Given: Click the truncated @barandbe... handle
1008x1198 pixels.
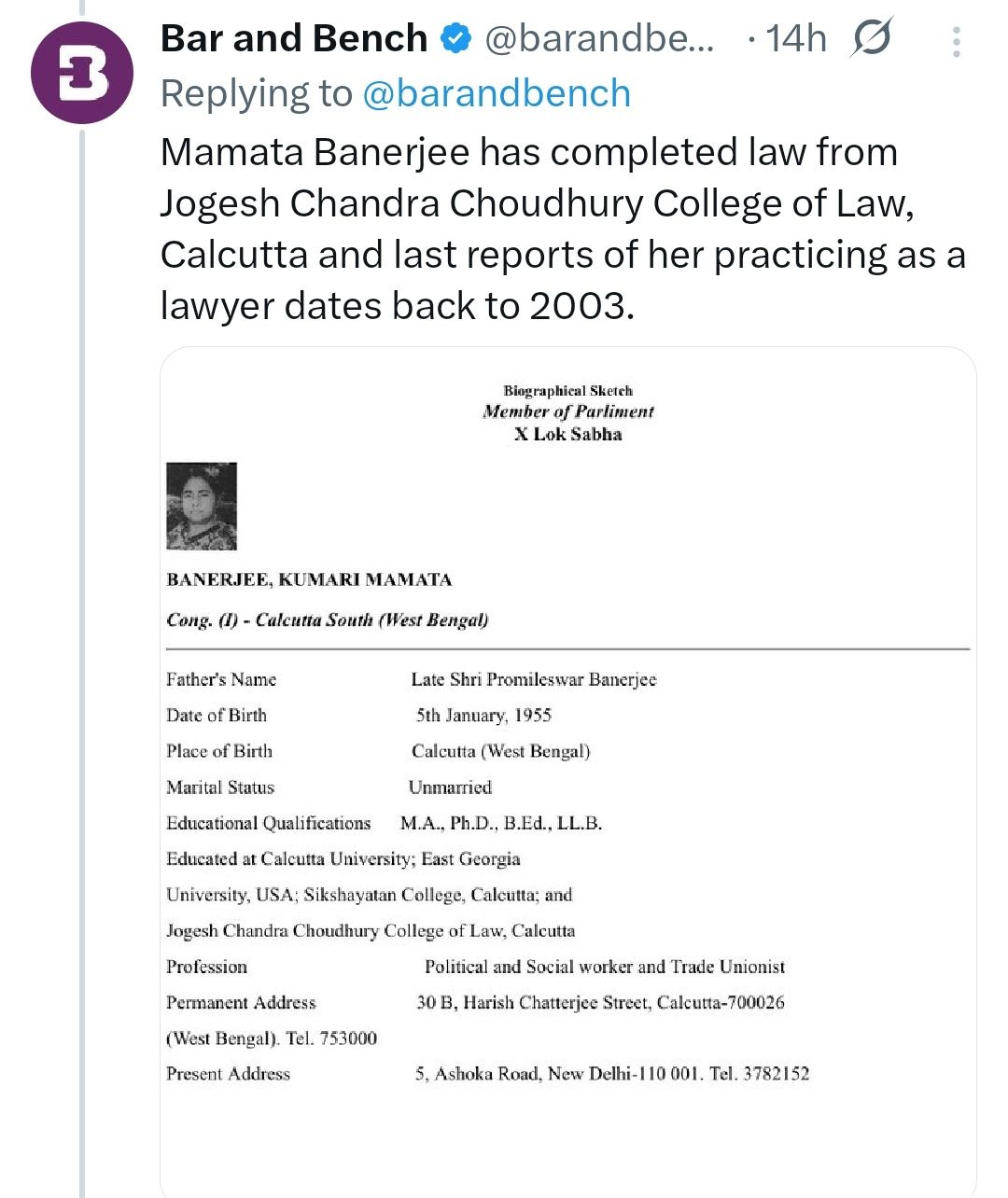Looking at the screenshot, I should click(599, 39).
